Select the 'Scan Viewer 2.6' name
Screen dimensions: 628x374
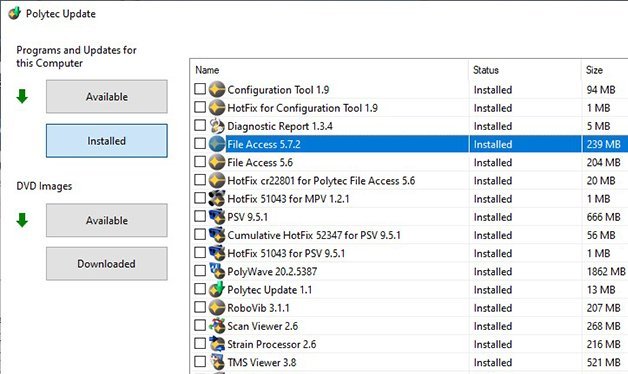tap(263, 326)
